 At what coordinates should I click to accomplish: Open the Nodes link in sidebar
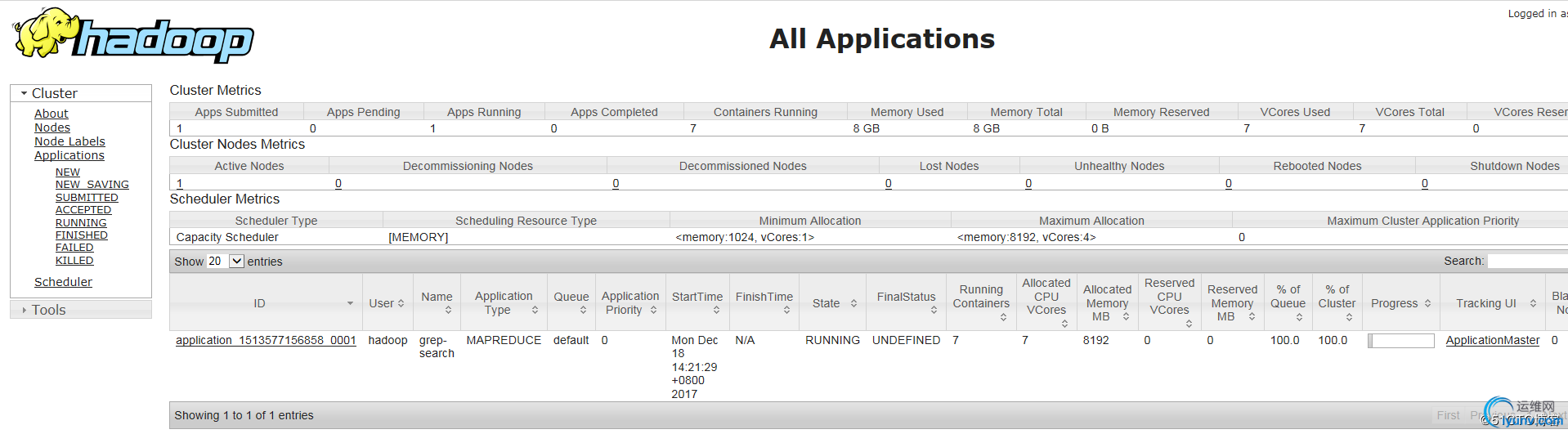click(52, 128)
